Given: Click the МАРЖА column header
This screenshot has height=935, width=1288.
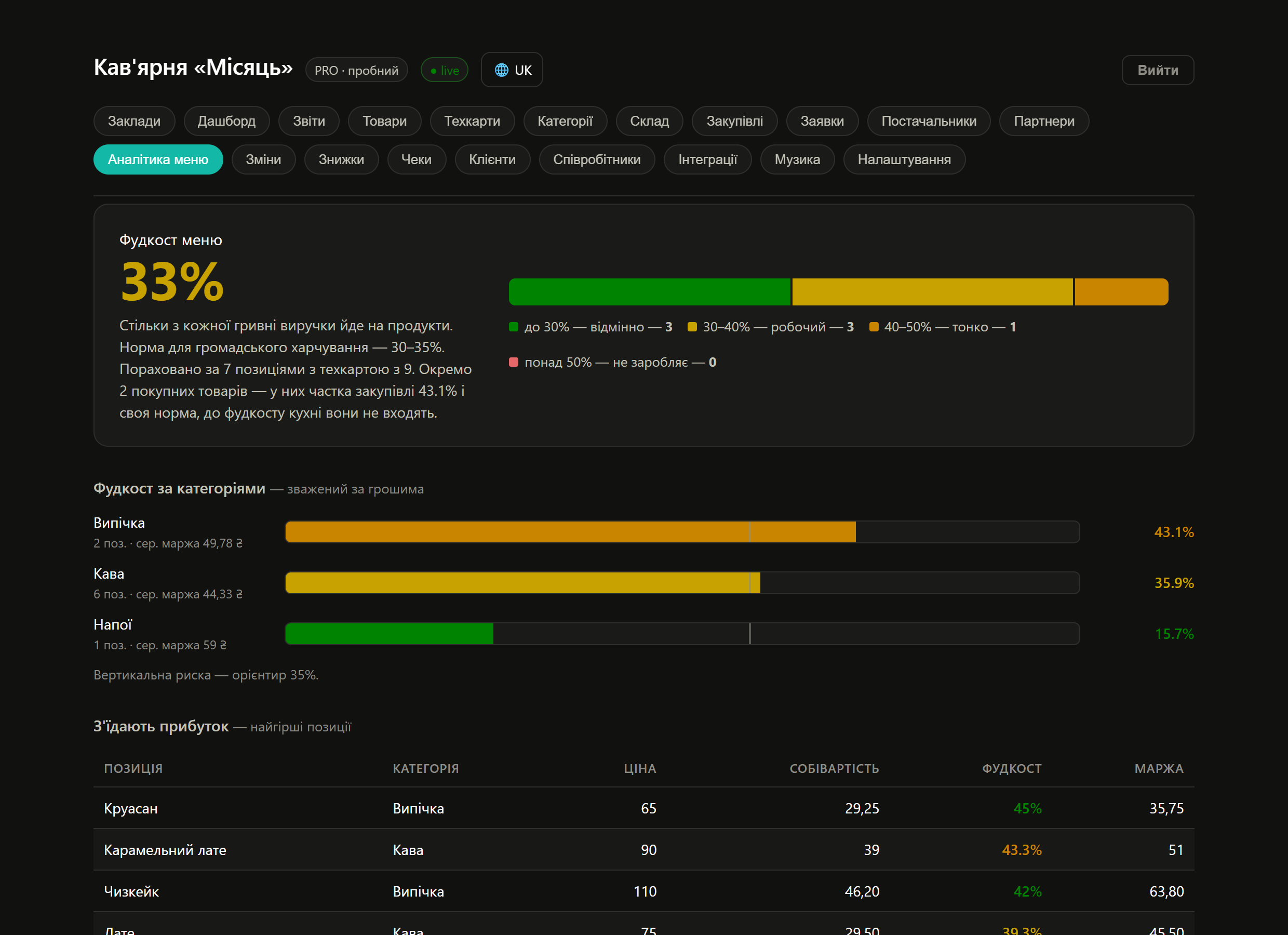Looking at the screenshot, I should tap(1159, 769).
